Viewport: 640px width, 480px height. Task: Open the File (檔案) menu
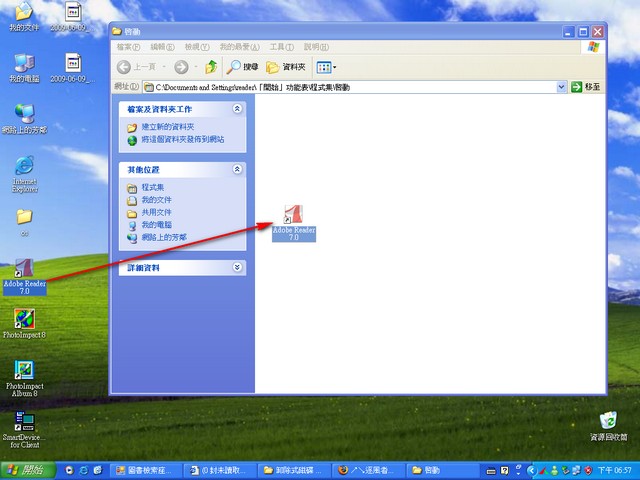(x=128, y=47)
